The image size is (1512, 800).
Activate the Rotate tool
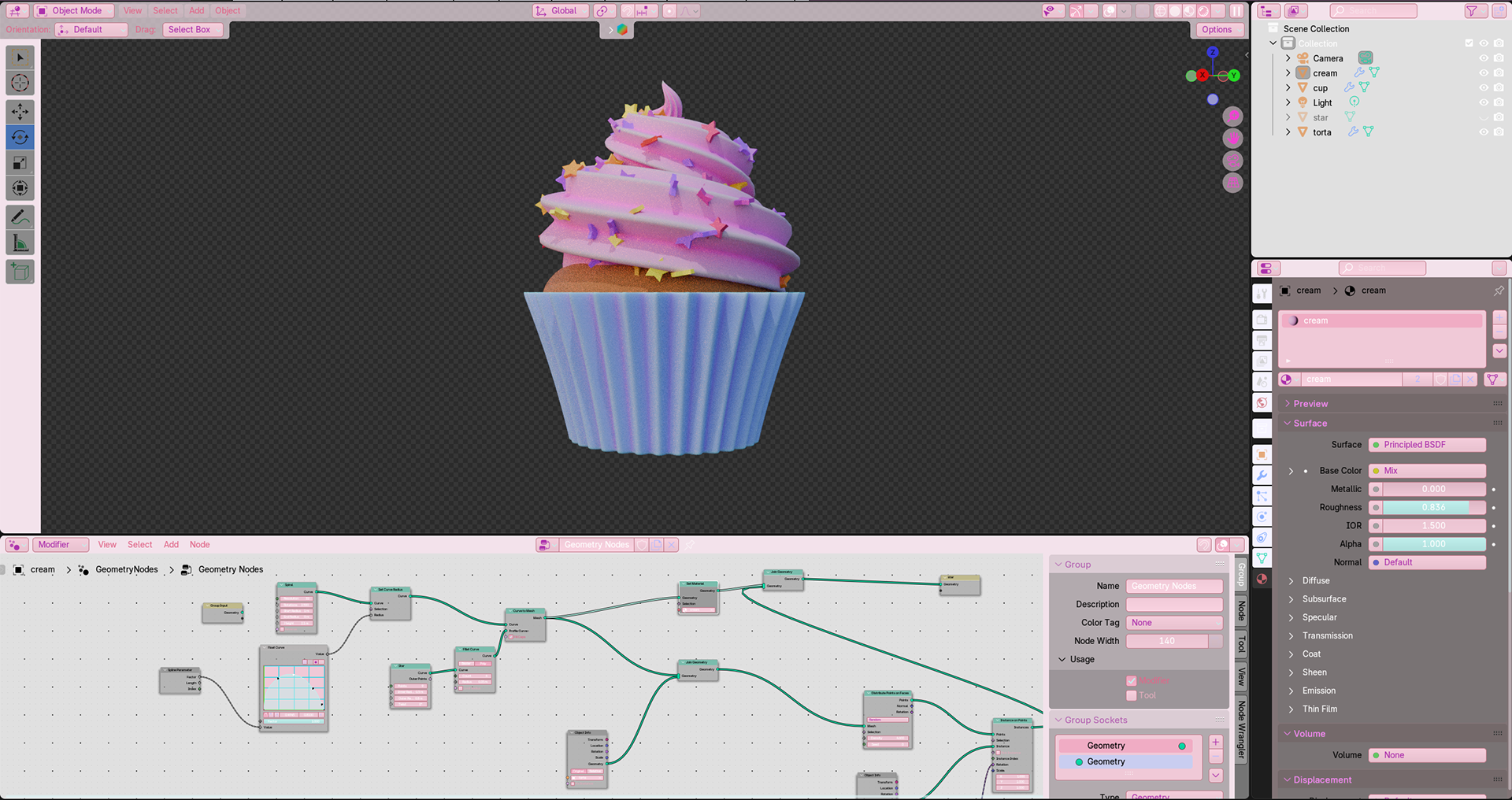(20, 138)
